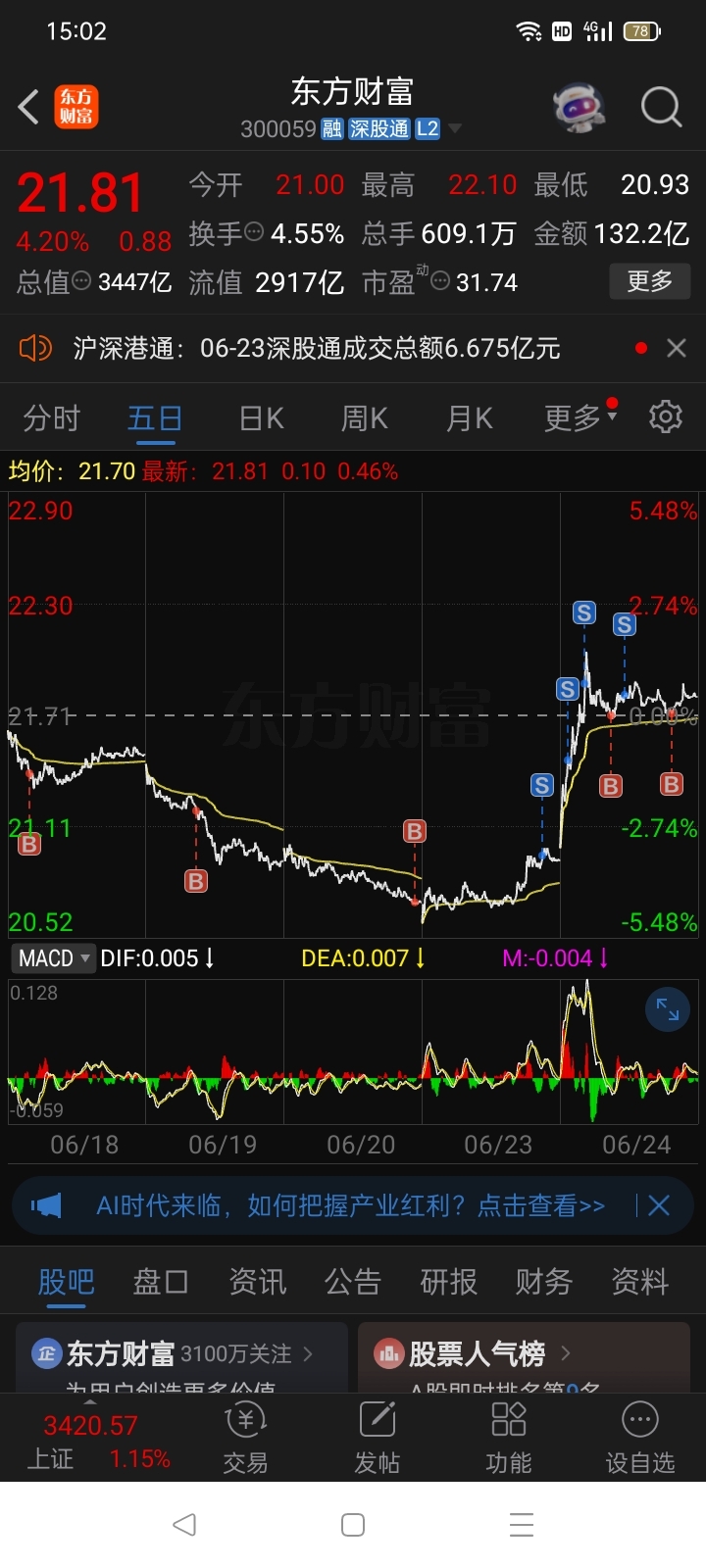Image resolution: width=706 pixels, height=1568 pixels.
Task: Open the 东方财富 orange app logo
Action: click(x=76, y=107)
